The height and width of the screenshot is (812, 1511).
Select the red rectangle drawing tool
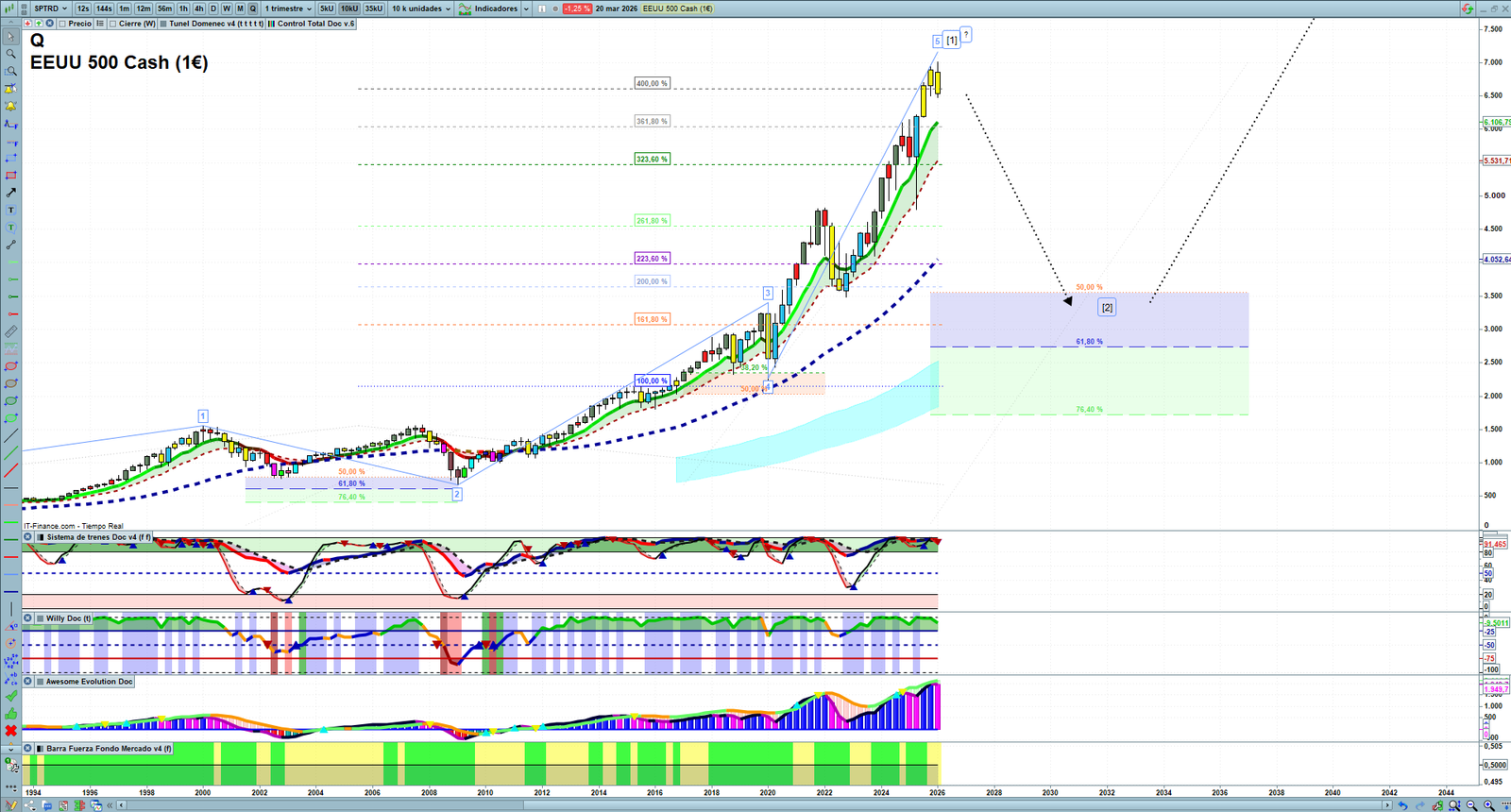[10, 176]
